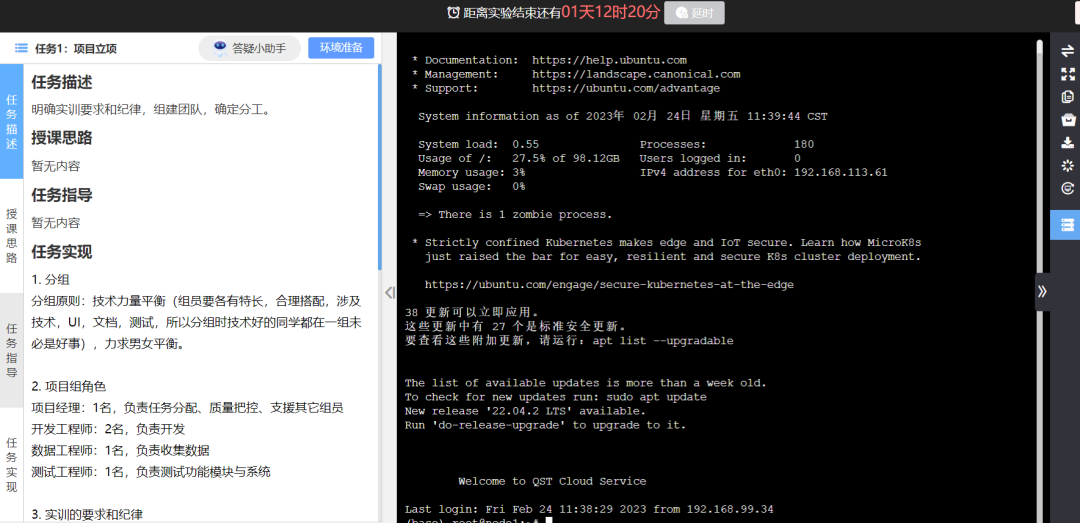1080x523 pixels.
Task: Expand the right sidebar with the double chevron
Action: (x=1042, y=291)
